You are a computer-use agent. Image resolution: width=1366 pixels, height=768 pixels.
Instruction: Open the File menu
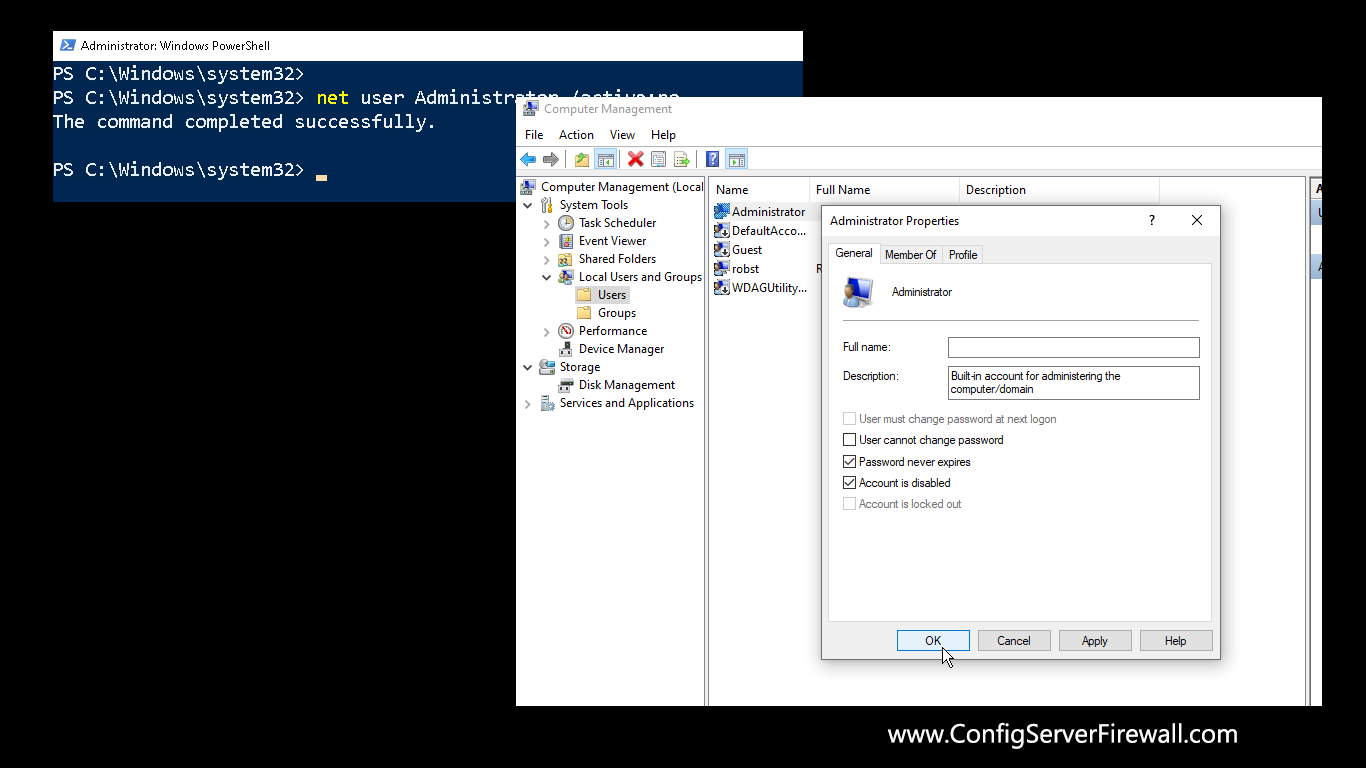[534, 135]
